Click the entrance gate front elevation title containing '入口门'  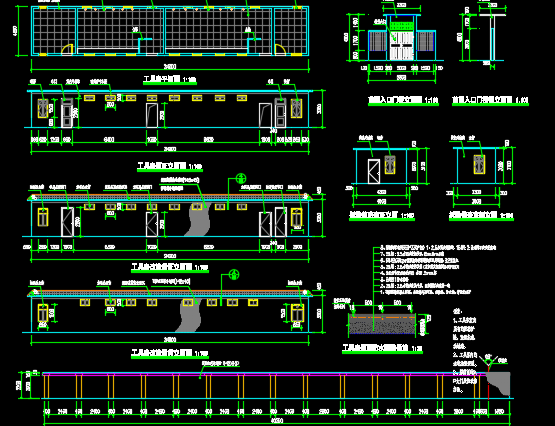click(403, 100)
